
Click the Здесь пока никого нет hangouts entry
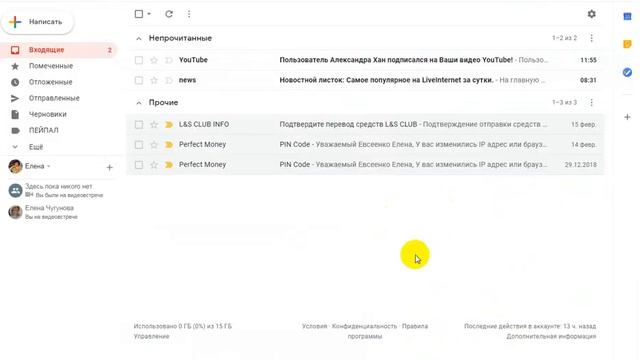[x=56, y=190]
